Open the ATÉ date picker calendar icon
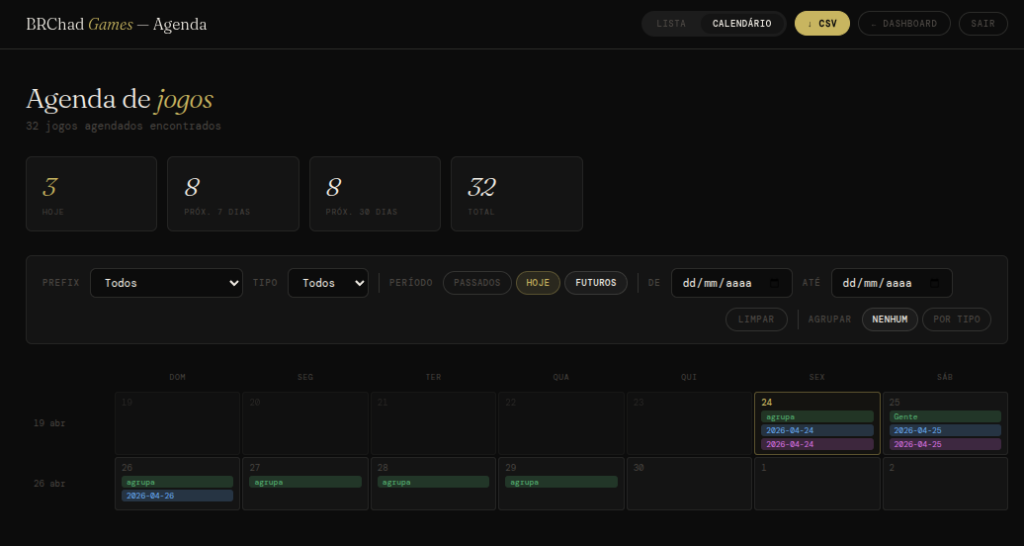The height and width of the screenshot is (546, 1024). point(935,283)
